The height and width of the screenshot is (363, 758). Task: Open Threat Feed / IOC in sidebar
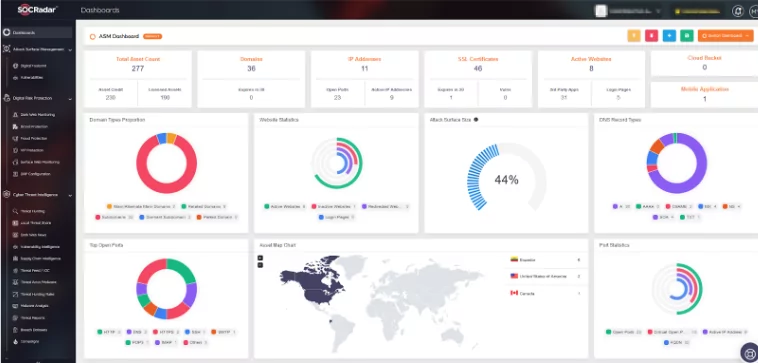pos(31,270)
